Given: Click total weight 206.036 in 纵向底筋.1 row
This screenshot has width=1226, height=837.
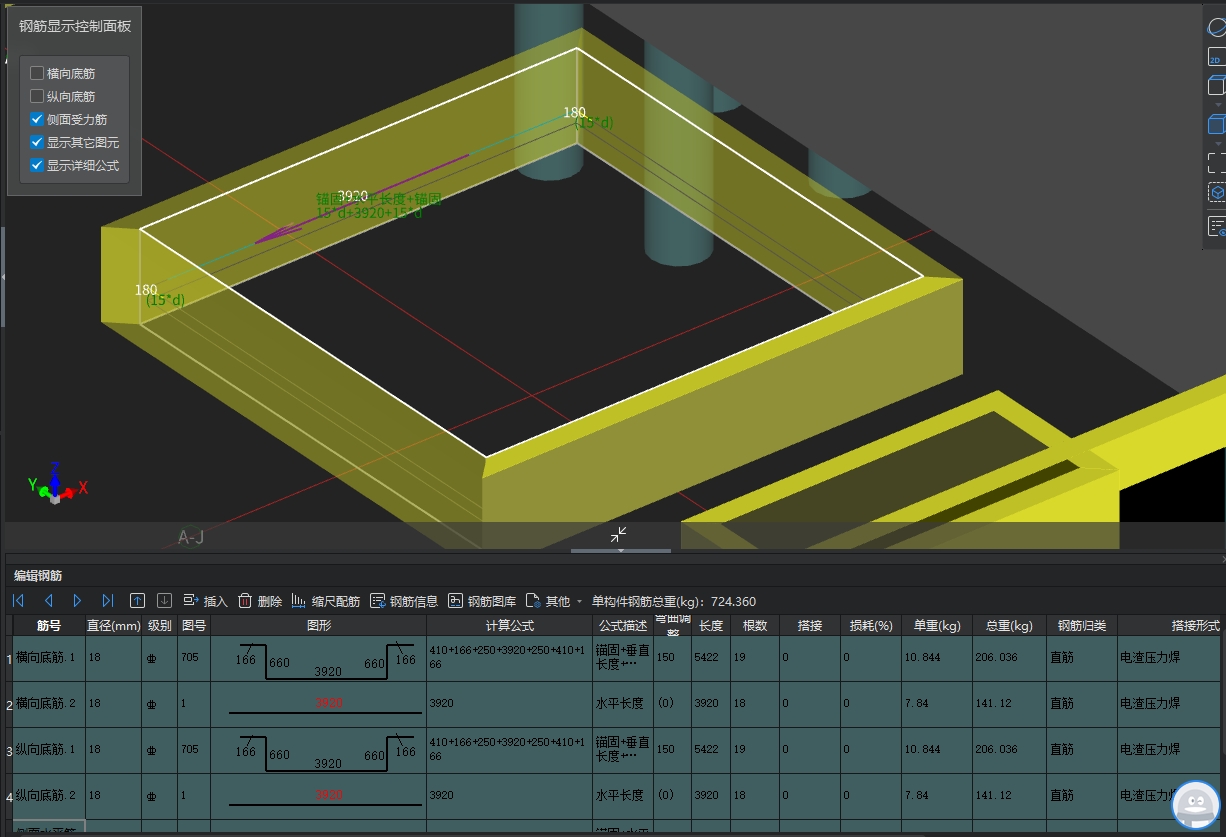Looking at the screenshot, I should coord(1008,750).
